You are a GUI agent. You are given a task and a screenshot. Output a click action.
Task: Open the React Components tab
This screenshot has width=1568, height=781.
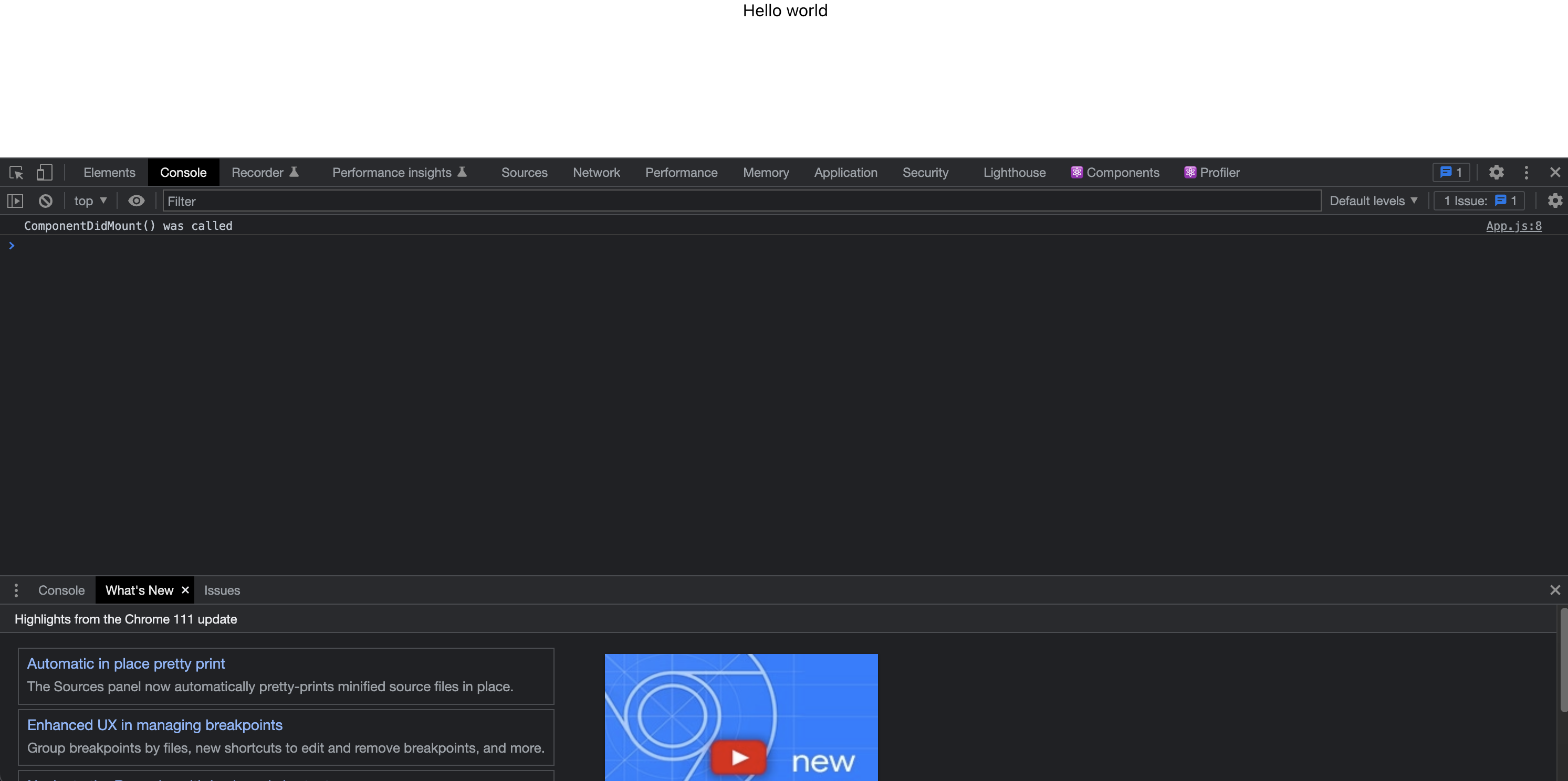pyautogui.click(x=1115, y=173)
